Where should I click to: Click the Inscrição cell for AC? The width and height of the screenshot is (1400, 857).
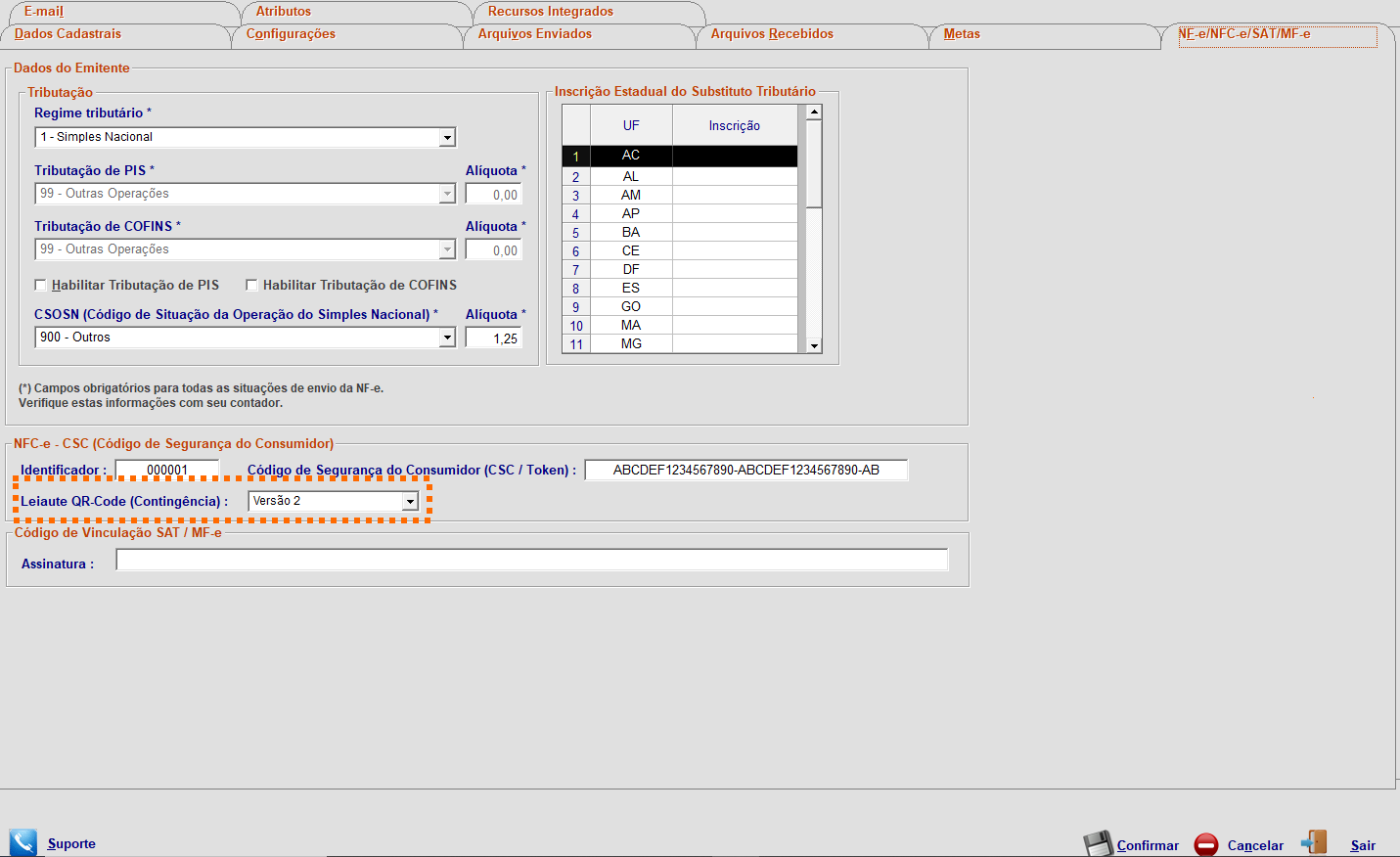point(735,156)
